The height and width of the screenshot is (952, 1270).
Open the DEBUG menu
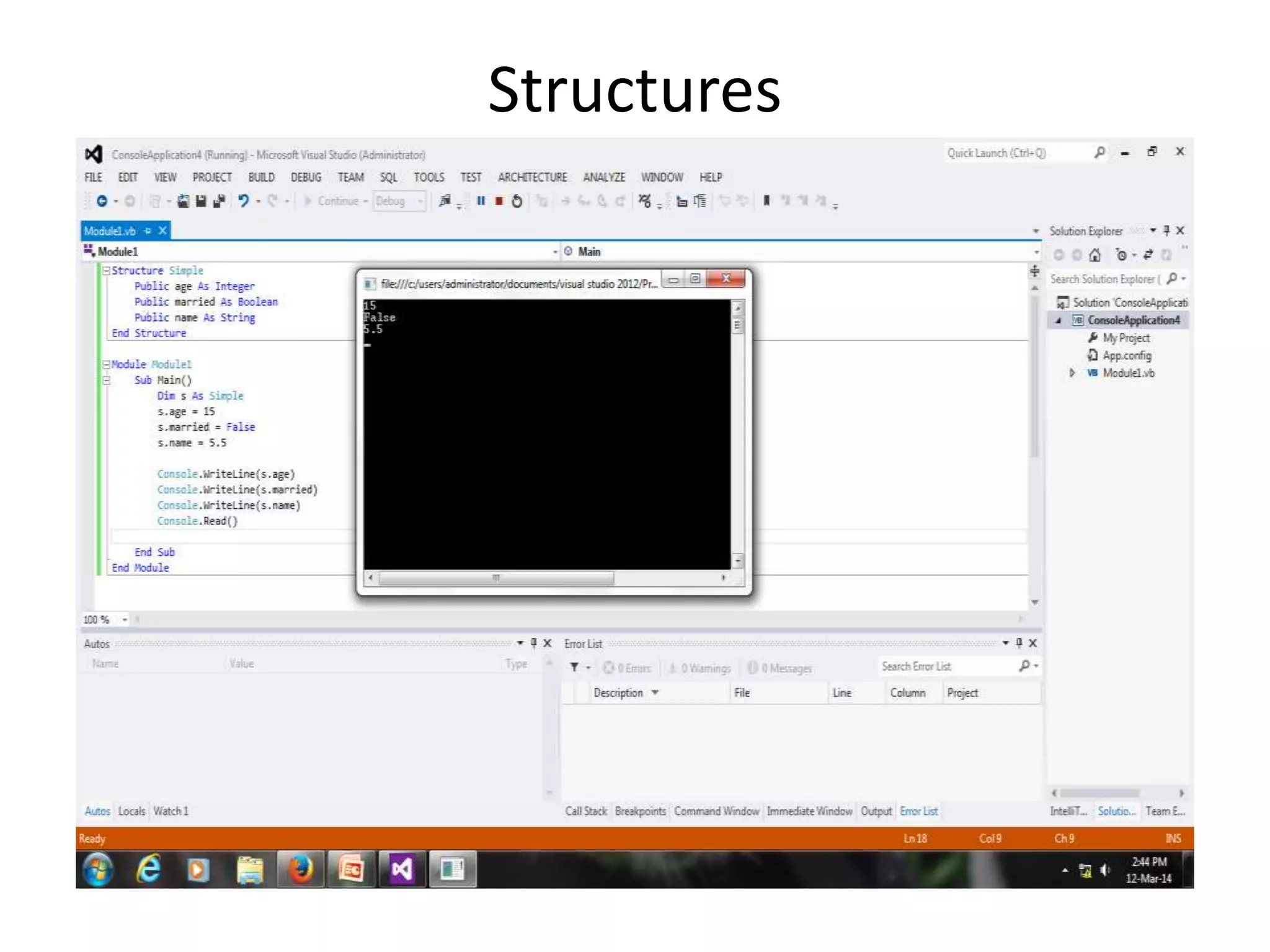click(x=306, y=177)
